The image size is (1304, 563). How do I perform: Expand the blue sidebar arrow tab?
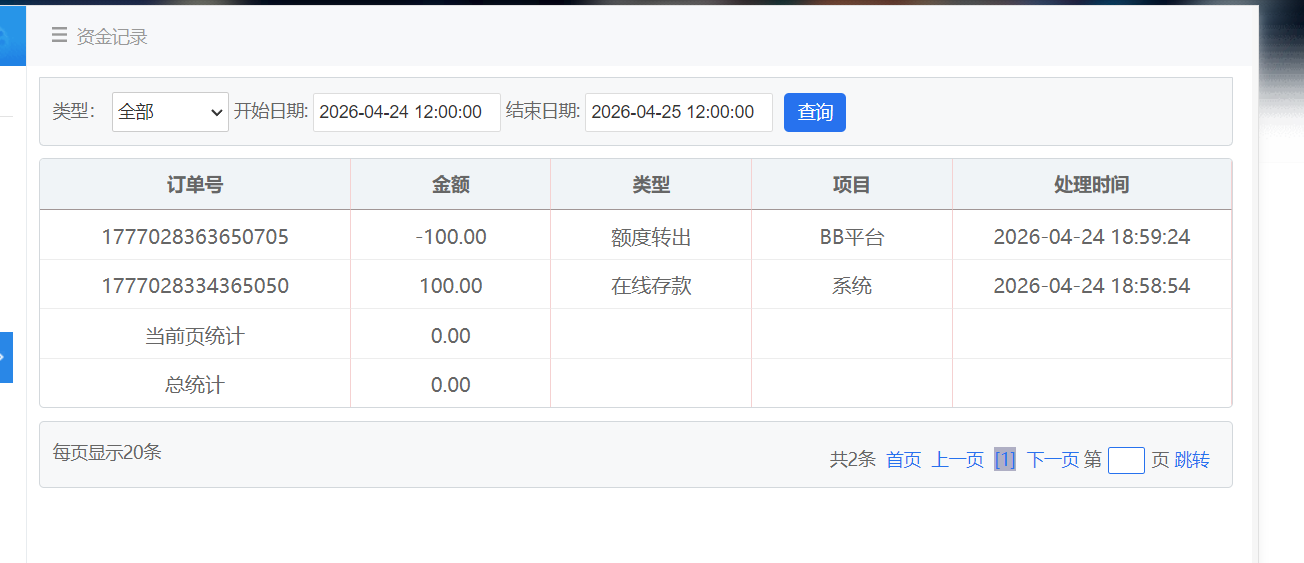pyautogui.click(x=6, y=357)
